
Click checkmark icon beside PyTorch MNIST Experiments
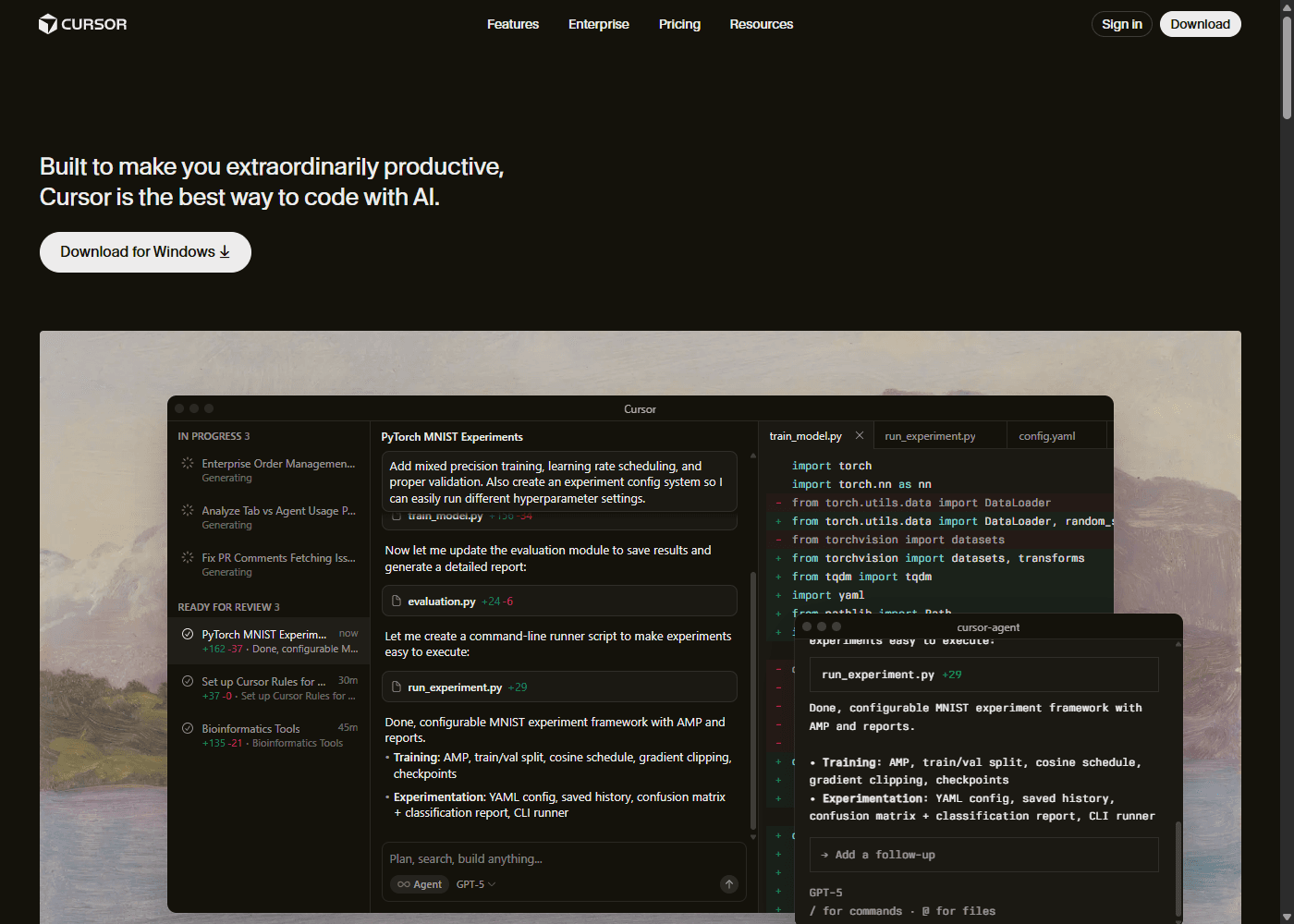coord(188,634)
